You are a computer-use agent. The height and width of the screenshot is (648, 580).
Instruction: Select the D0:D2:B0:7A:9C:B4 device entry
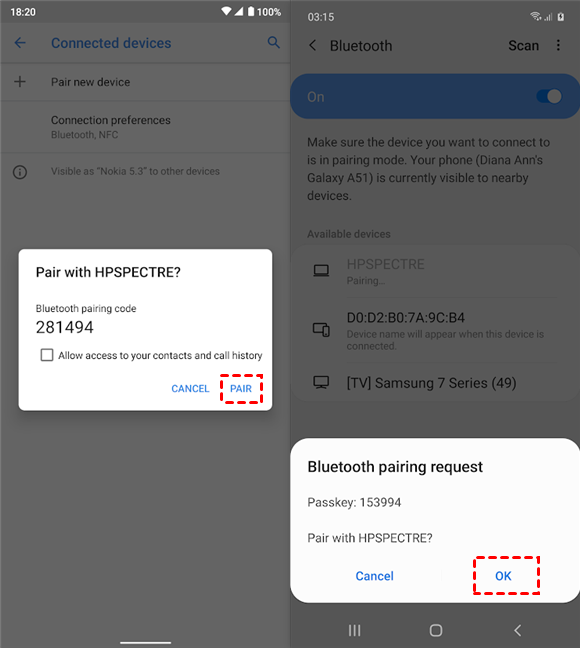[x=435, y=330]
